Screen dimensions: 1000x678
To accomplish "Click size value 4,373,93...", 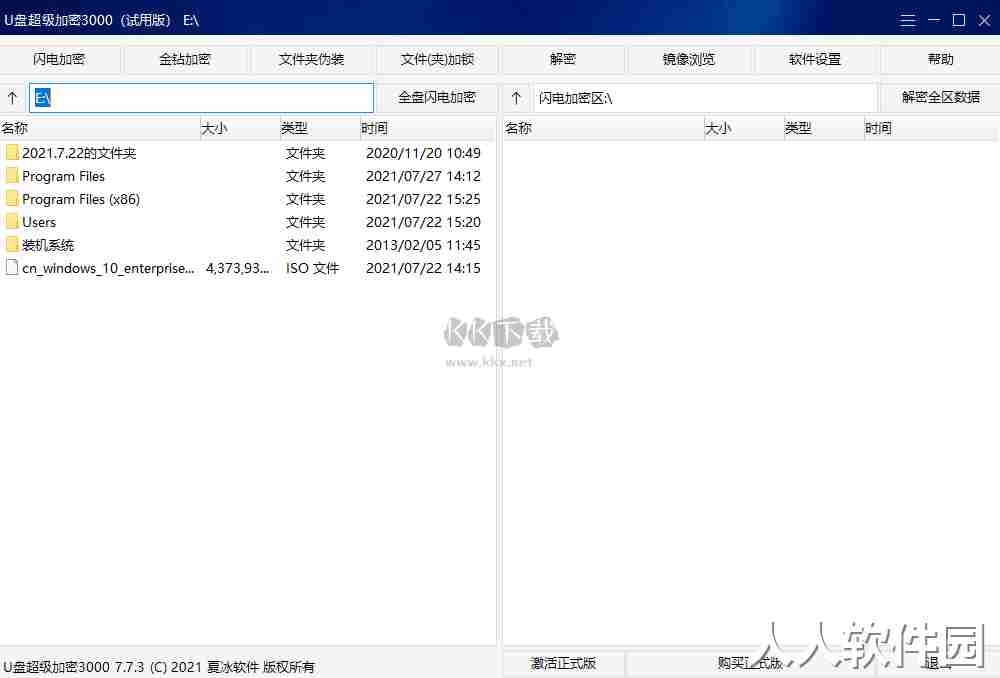I will [x=237, y=268].
